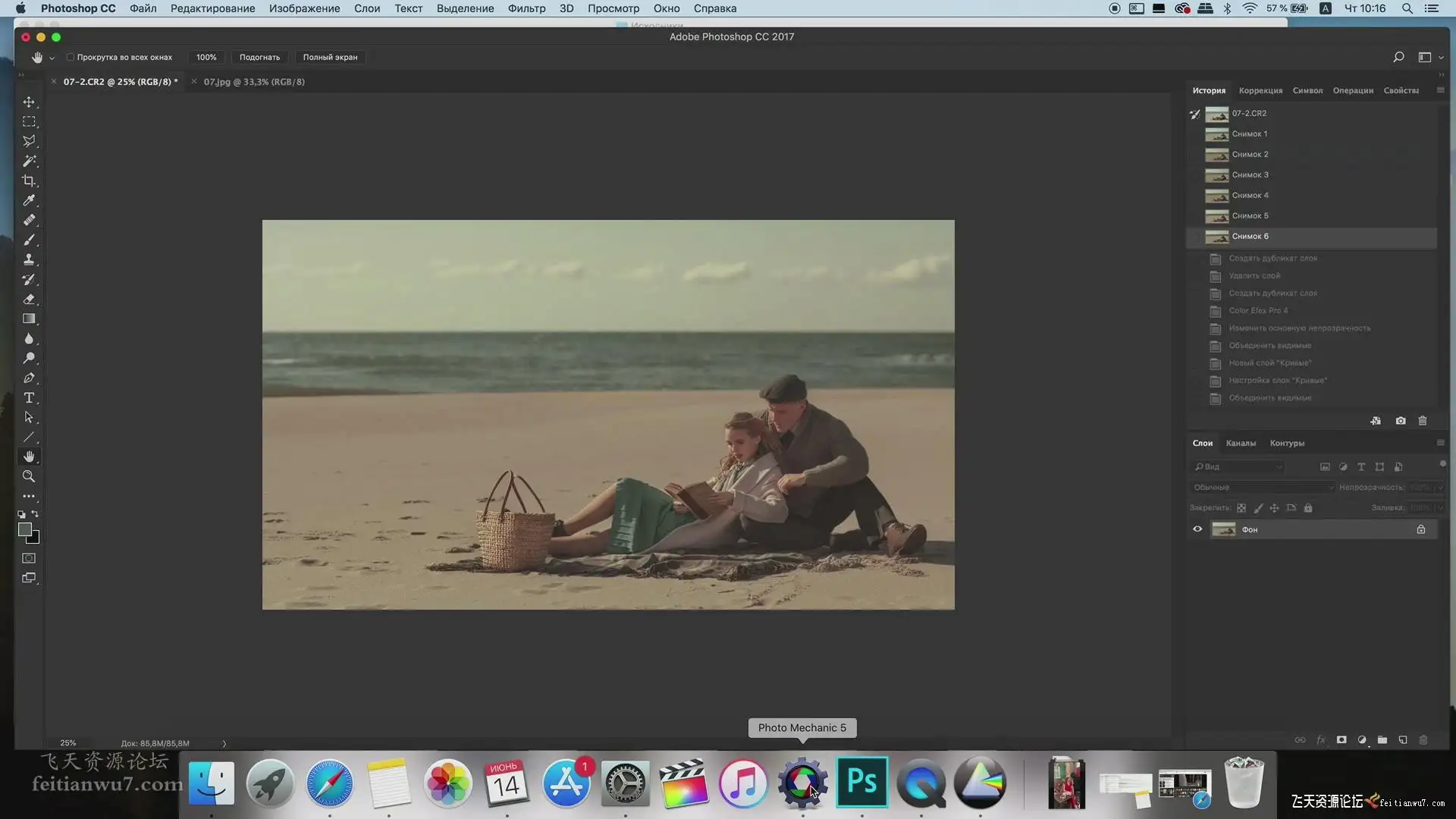
Task: Select the Eyedropper tool
Action: pyautogui.click(x=29, y=200)
